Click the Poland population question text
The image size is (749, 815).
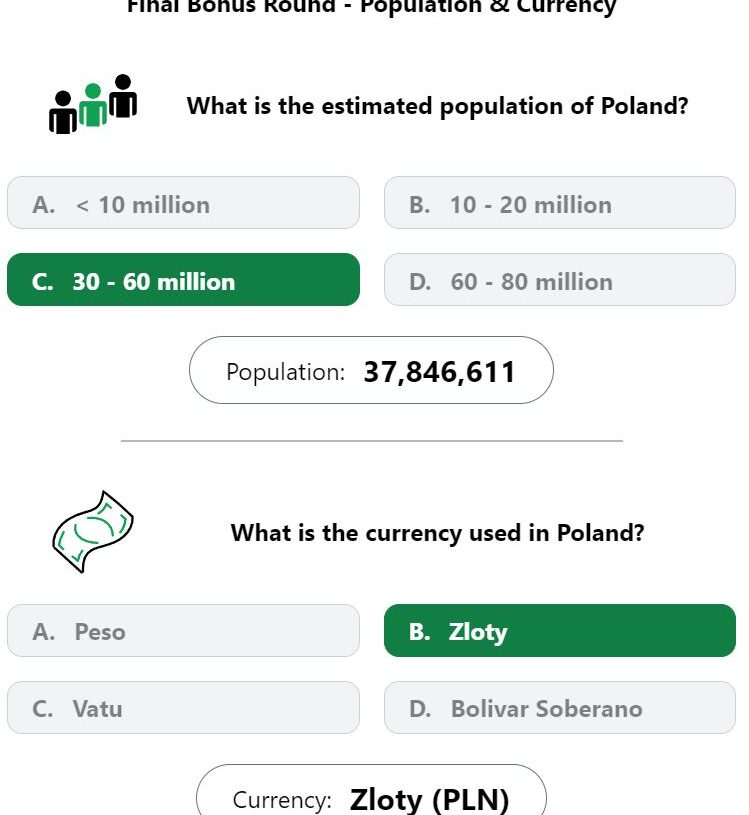tap(437, 106)
